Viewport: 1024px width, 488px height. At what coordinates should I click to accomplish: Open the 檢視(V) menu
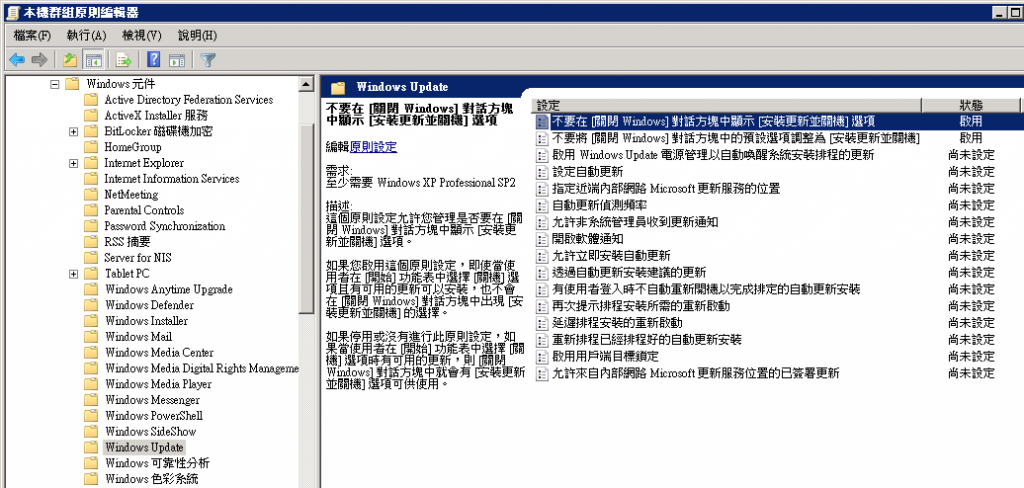(142, 36)
